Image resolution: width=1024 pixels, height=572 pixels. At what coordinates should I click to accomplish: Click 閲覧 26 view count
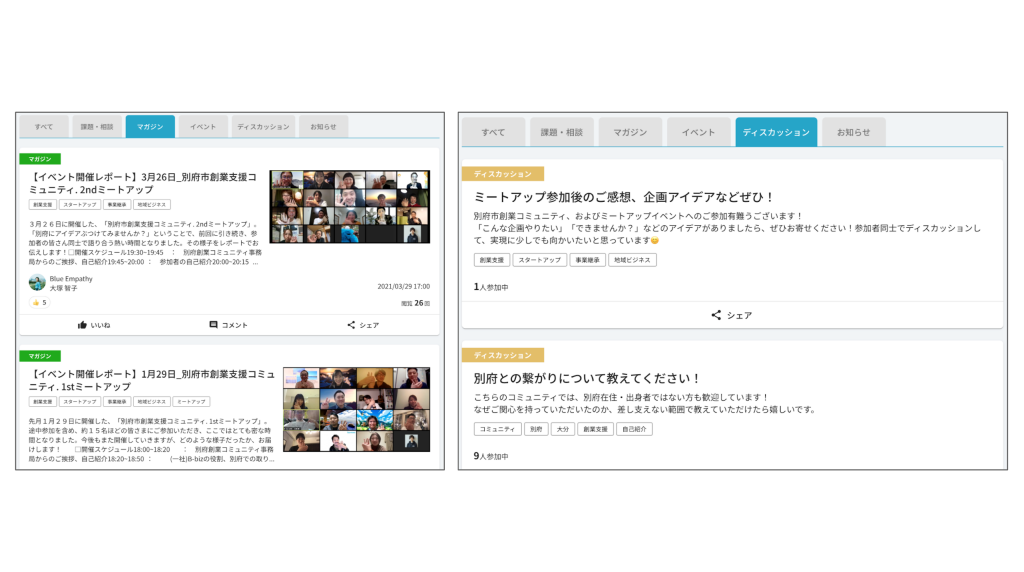pos(415,303)
